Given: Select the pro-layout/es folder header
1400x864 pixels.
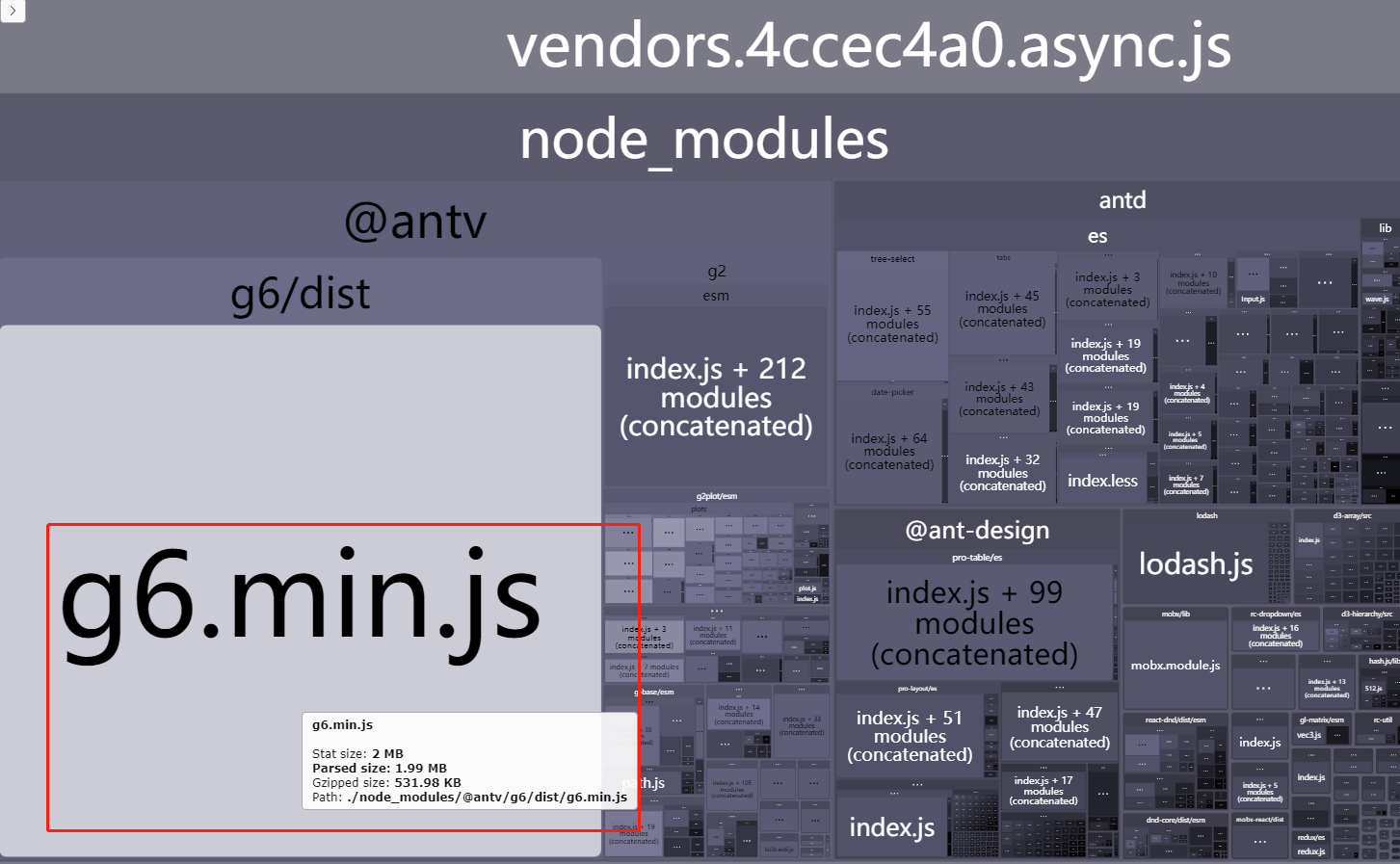Looking at the screenshot, I should [x=917, y=689].
